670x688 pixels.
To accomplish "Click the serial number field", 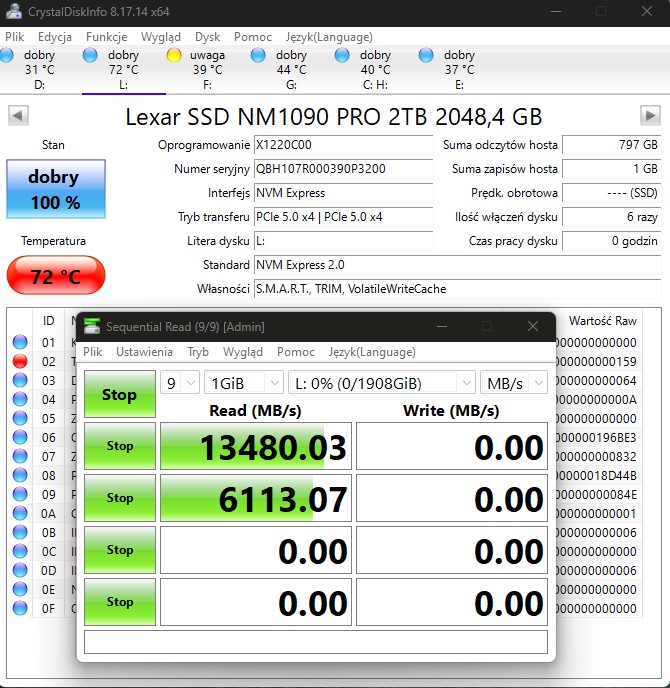I will [x=343, y=169].
